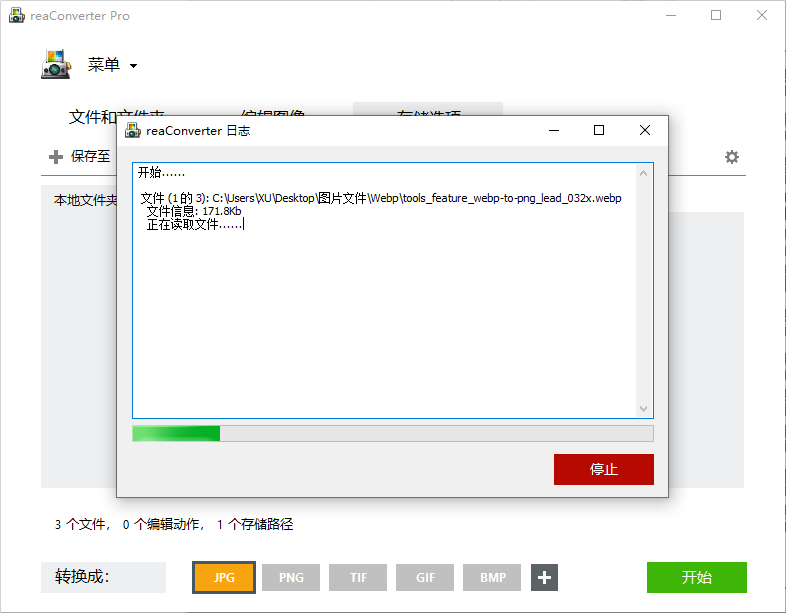
Task: Click the reaConverter 日志 title bar icon
Action: [x=133, y=130]
